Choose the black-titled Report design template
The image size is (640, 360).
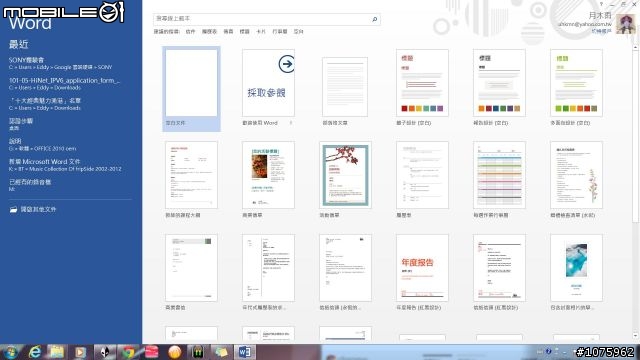[499, 83]
